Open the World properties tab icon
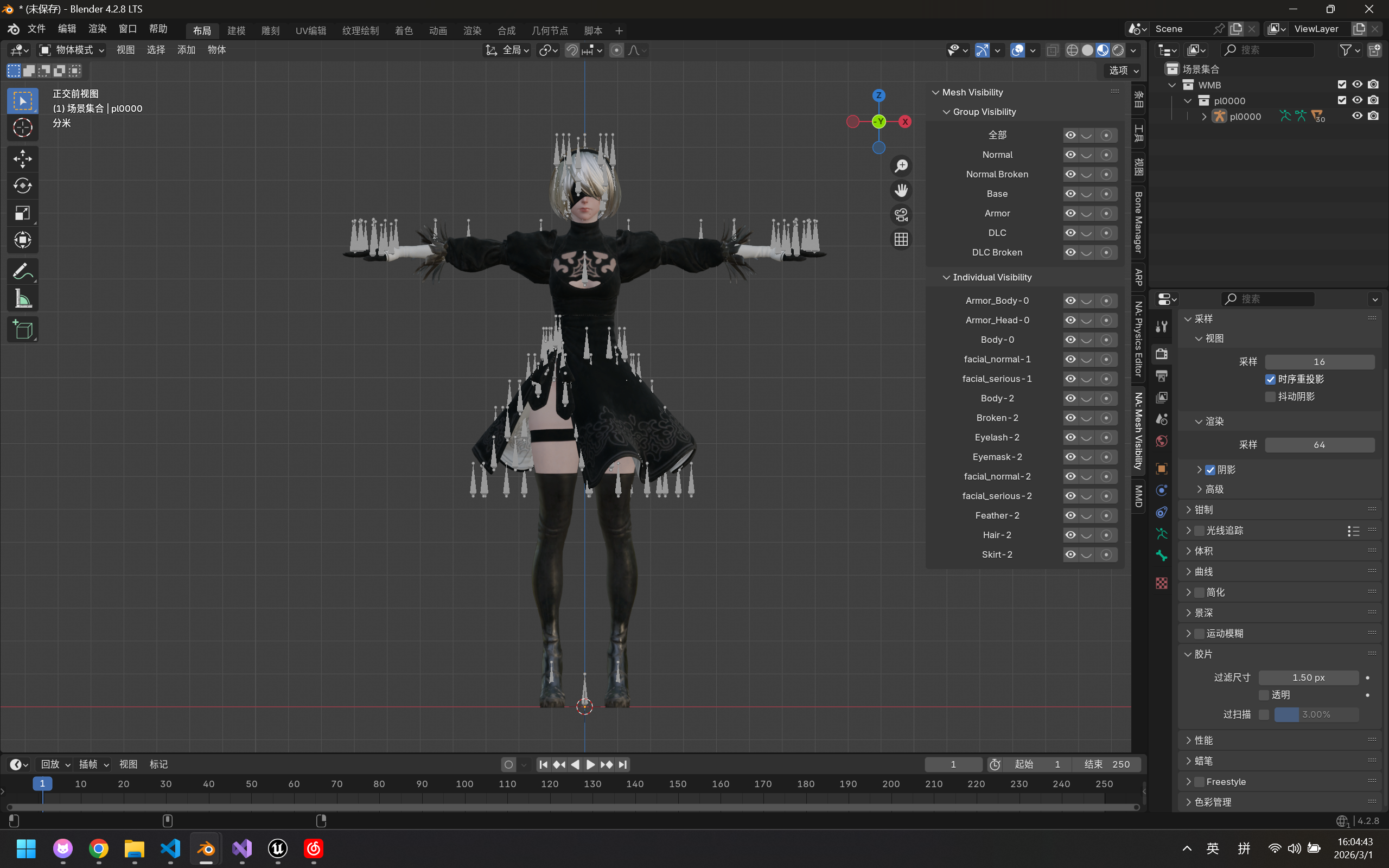Image resolution: width=1389 pixels, height=868 pixels. (x=1162, y=441)
